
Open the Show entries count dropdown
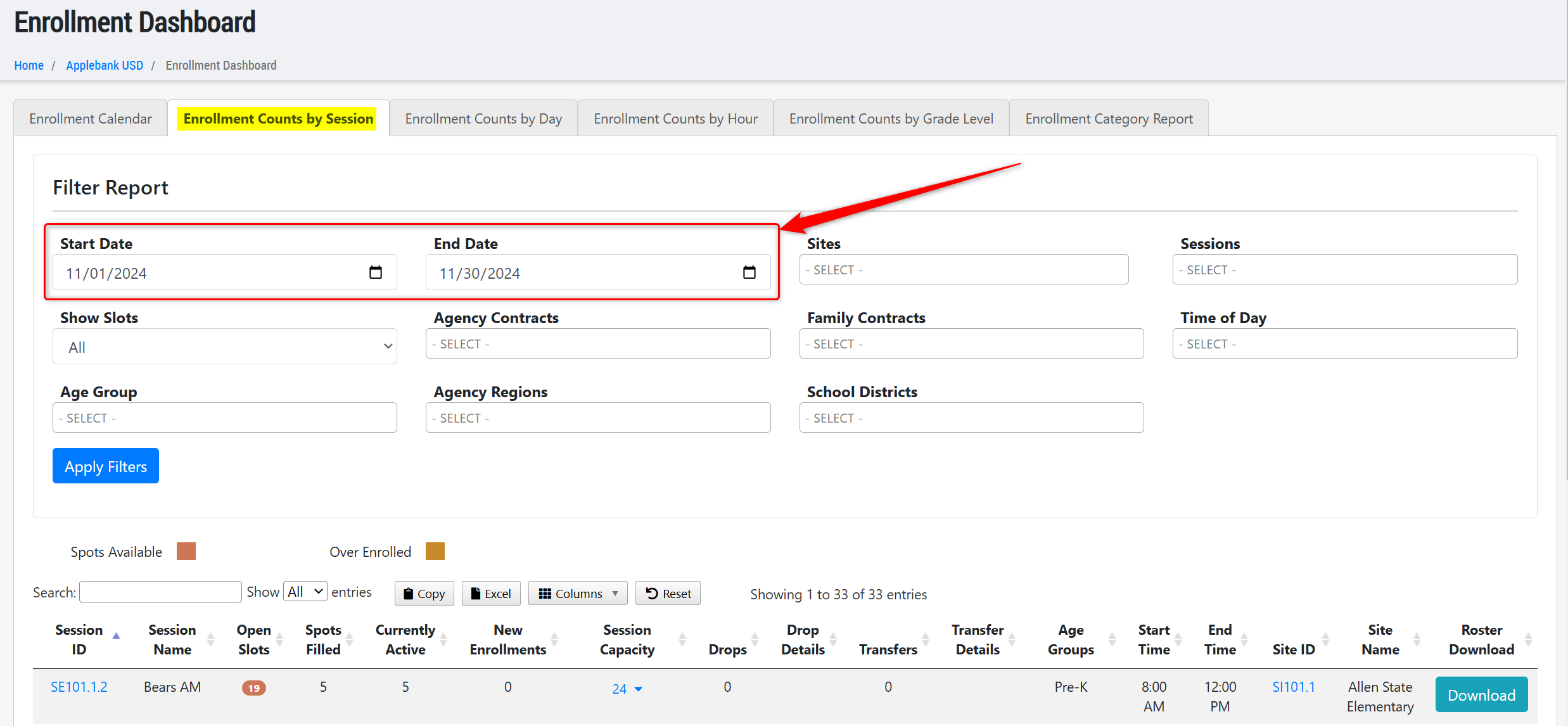point(305,592)
